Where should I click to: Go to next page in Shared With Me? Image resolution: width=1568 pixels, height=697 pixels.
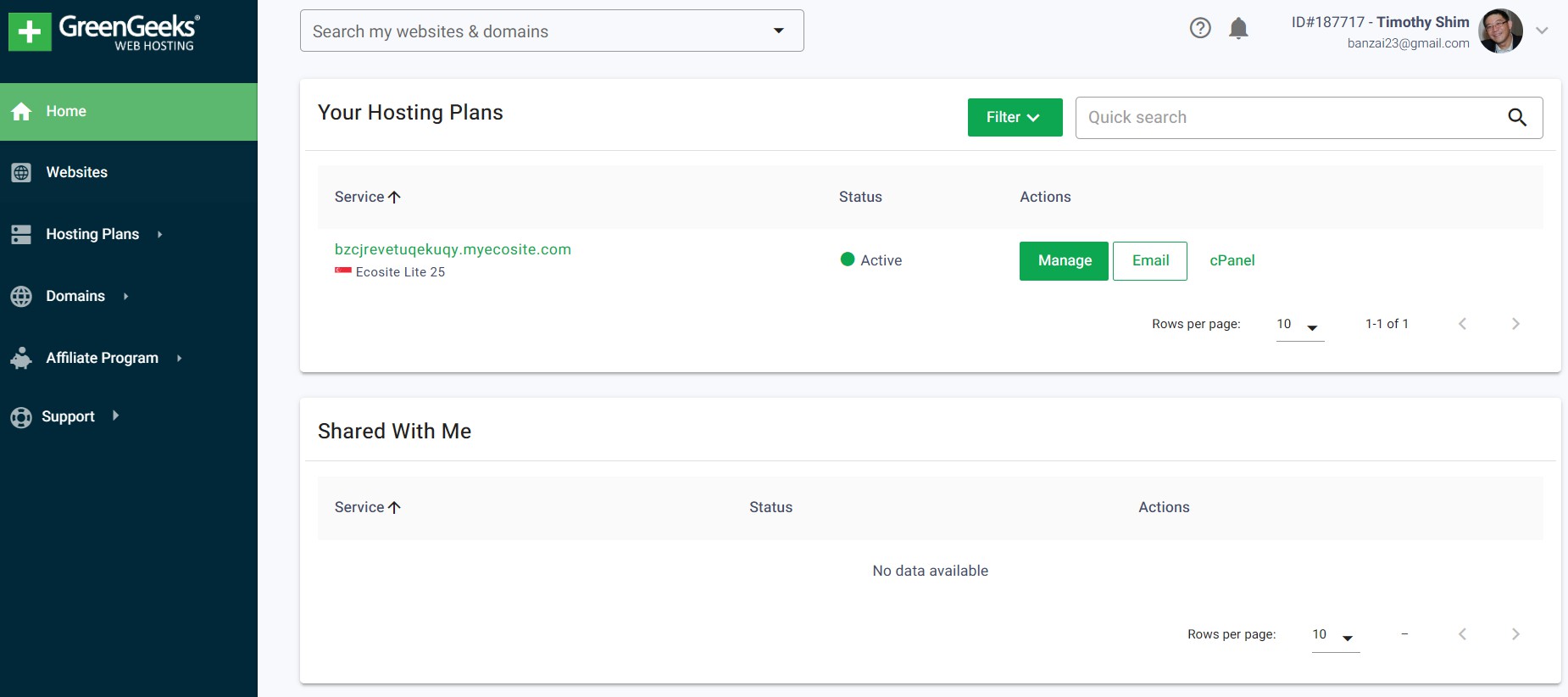[1515, 634]
